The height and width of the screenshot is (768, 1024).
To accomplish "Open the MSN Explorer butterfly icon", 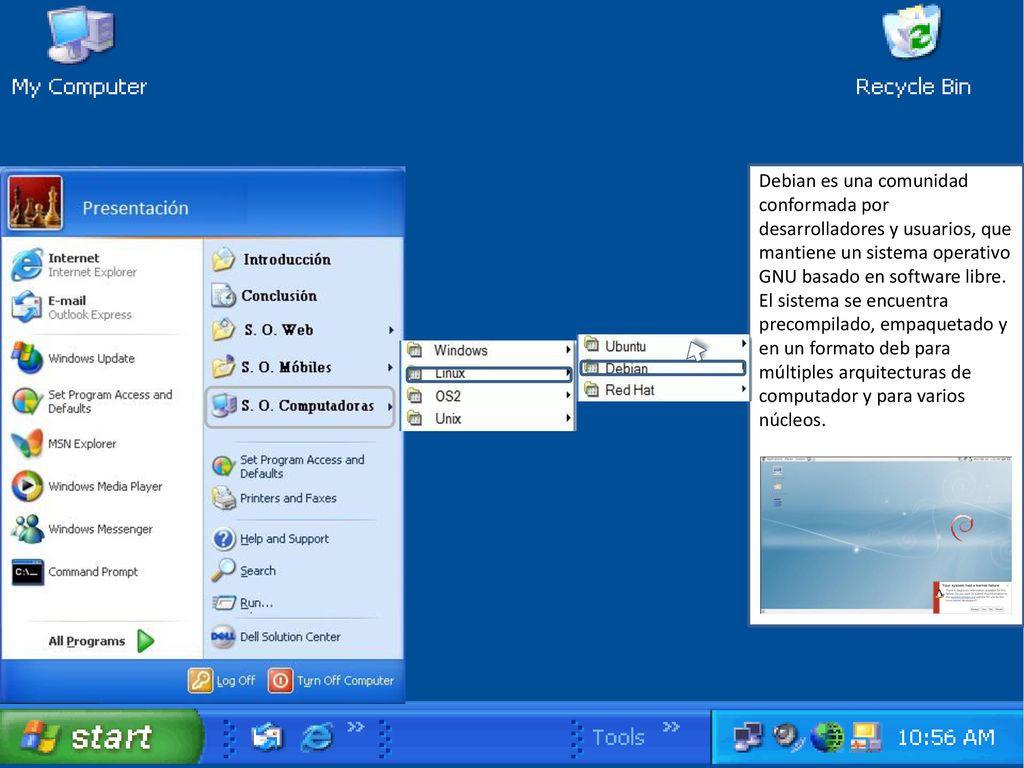I will (x=27, y=443).
